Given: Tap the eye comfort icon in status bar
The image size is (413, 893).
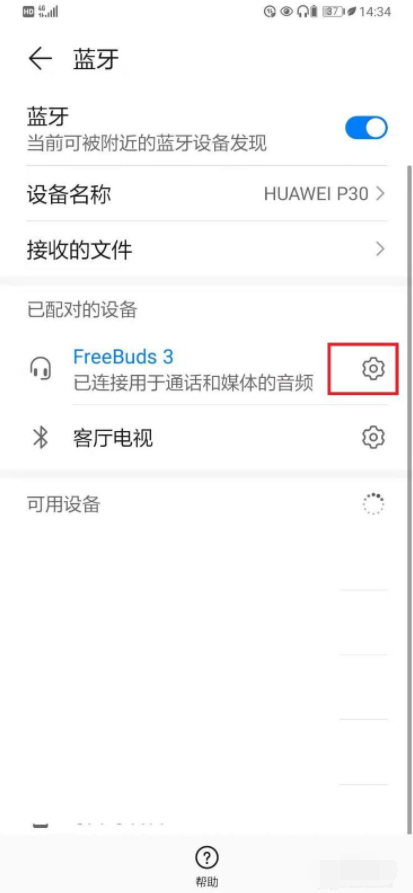Looking at the screenshot, I should (287, 11).
